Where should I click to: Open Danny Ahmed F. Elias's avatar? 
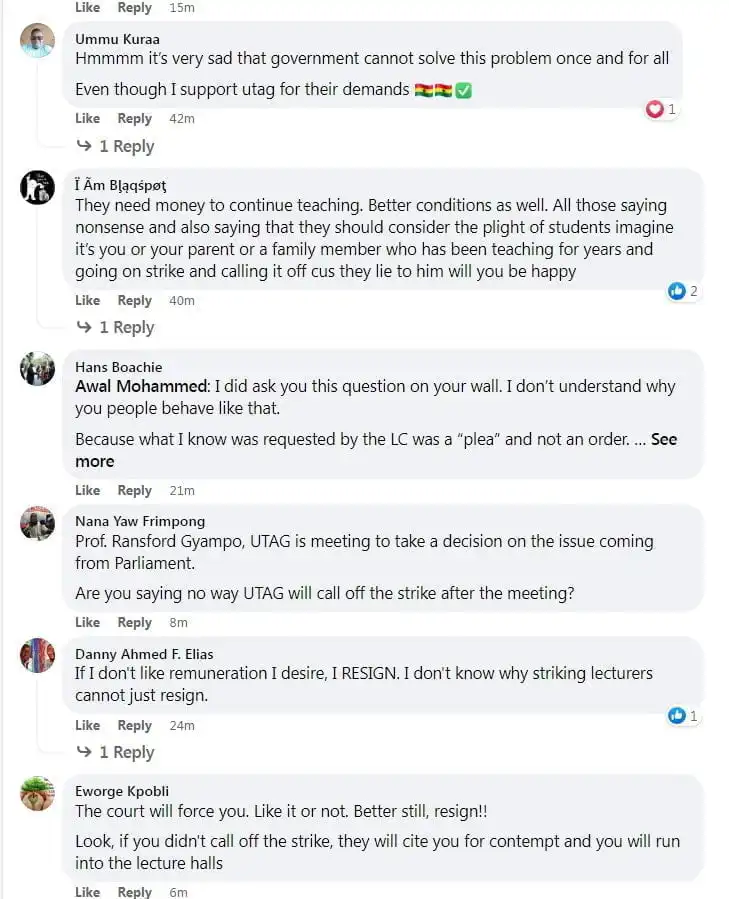point(37,656)
